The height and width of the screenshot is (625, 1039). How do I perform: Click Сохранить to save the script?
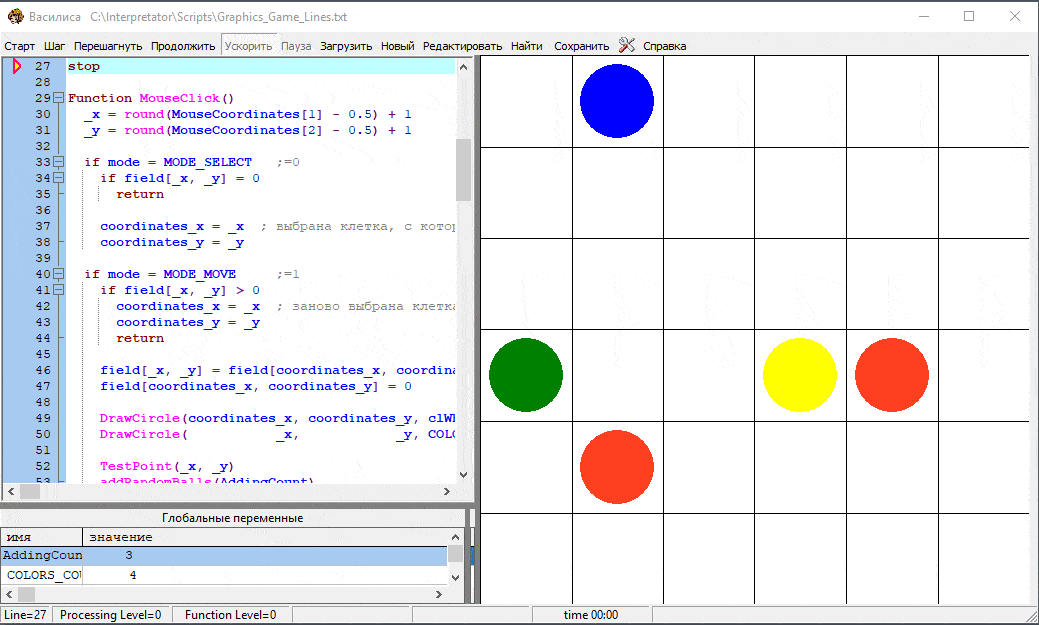coord(581,46)
